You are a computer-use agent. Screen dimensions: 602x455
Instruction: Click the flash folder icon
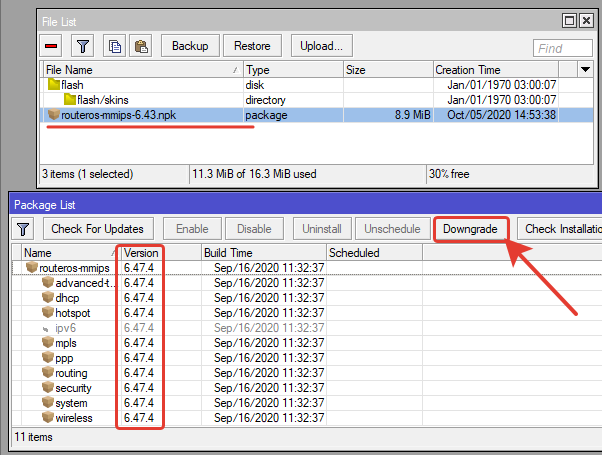tap(54, 84)
